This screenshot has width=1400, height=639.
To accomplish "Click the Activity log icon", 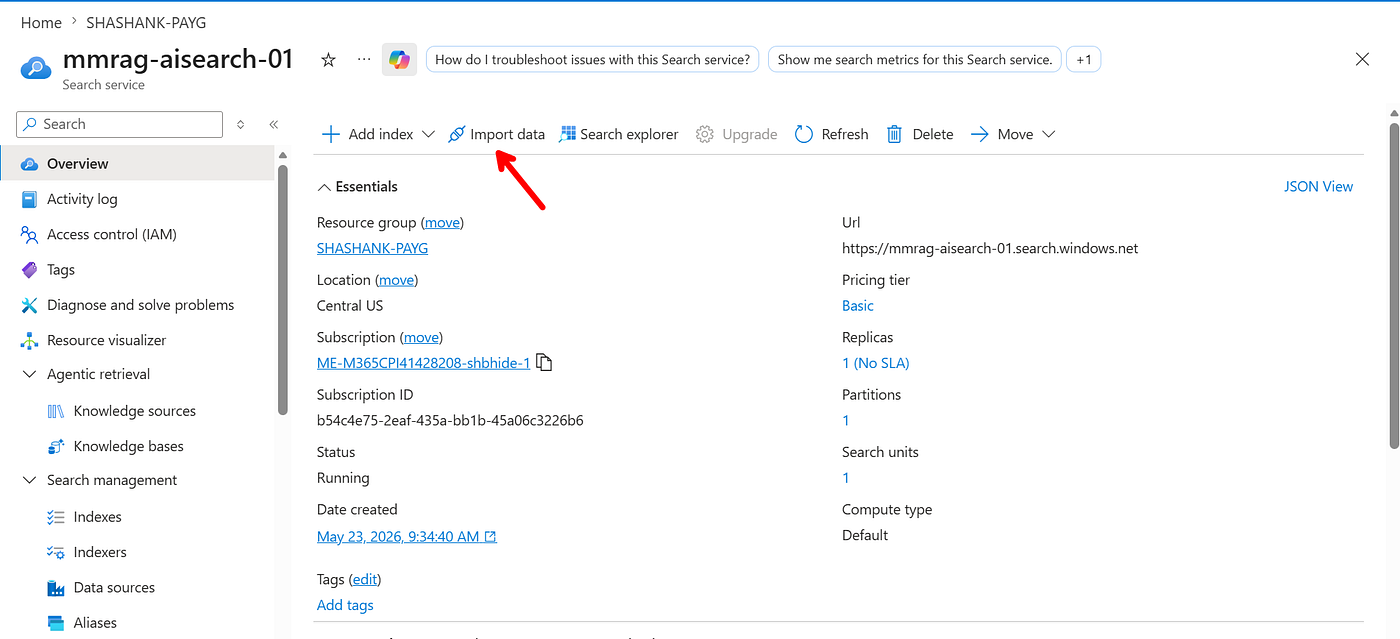I will pyautogui.click(x=29, y=199).
